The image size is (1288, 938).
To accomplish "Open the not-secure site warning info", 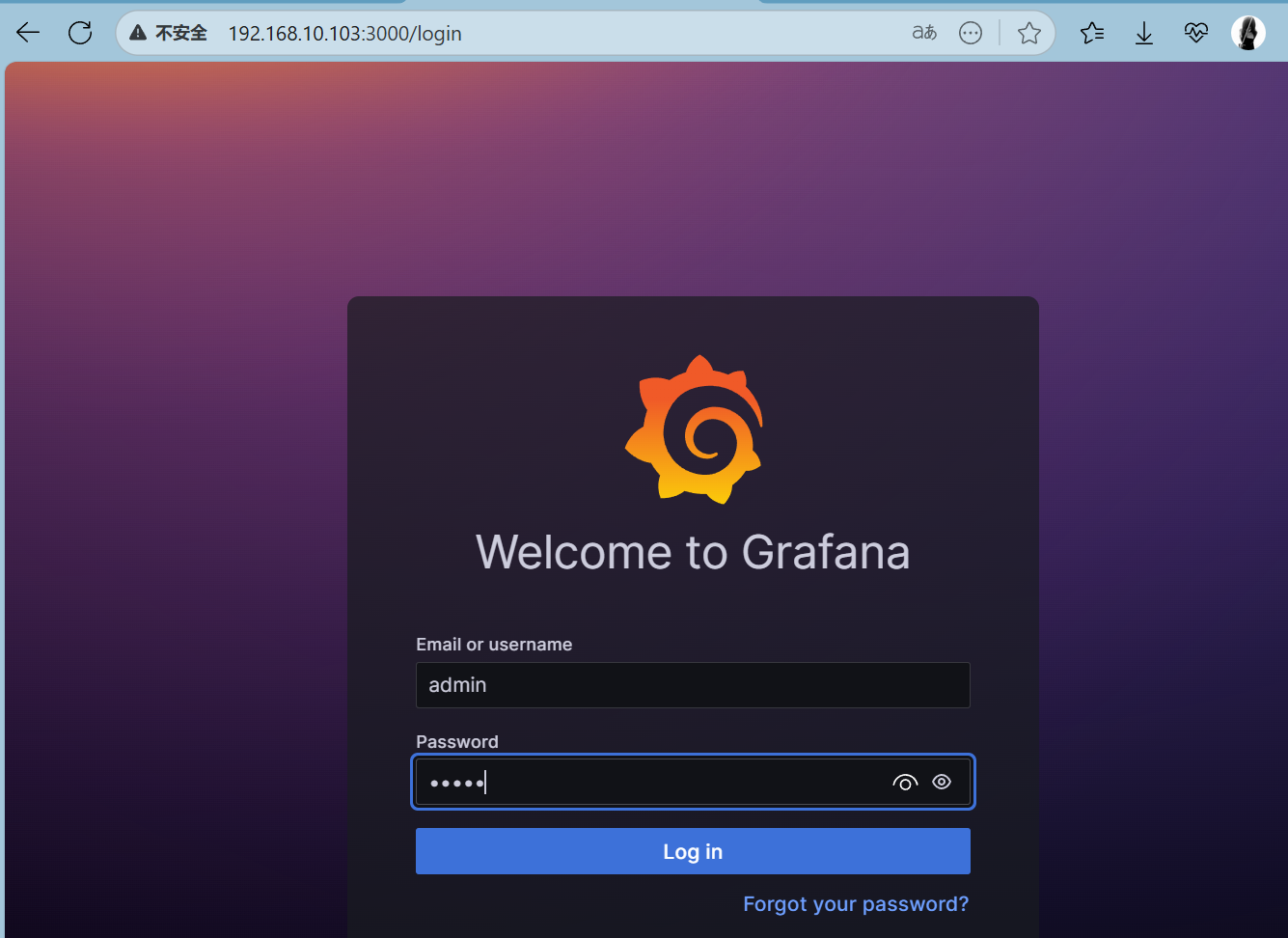I will [x=168, y=33].
